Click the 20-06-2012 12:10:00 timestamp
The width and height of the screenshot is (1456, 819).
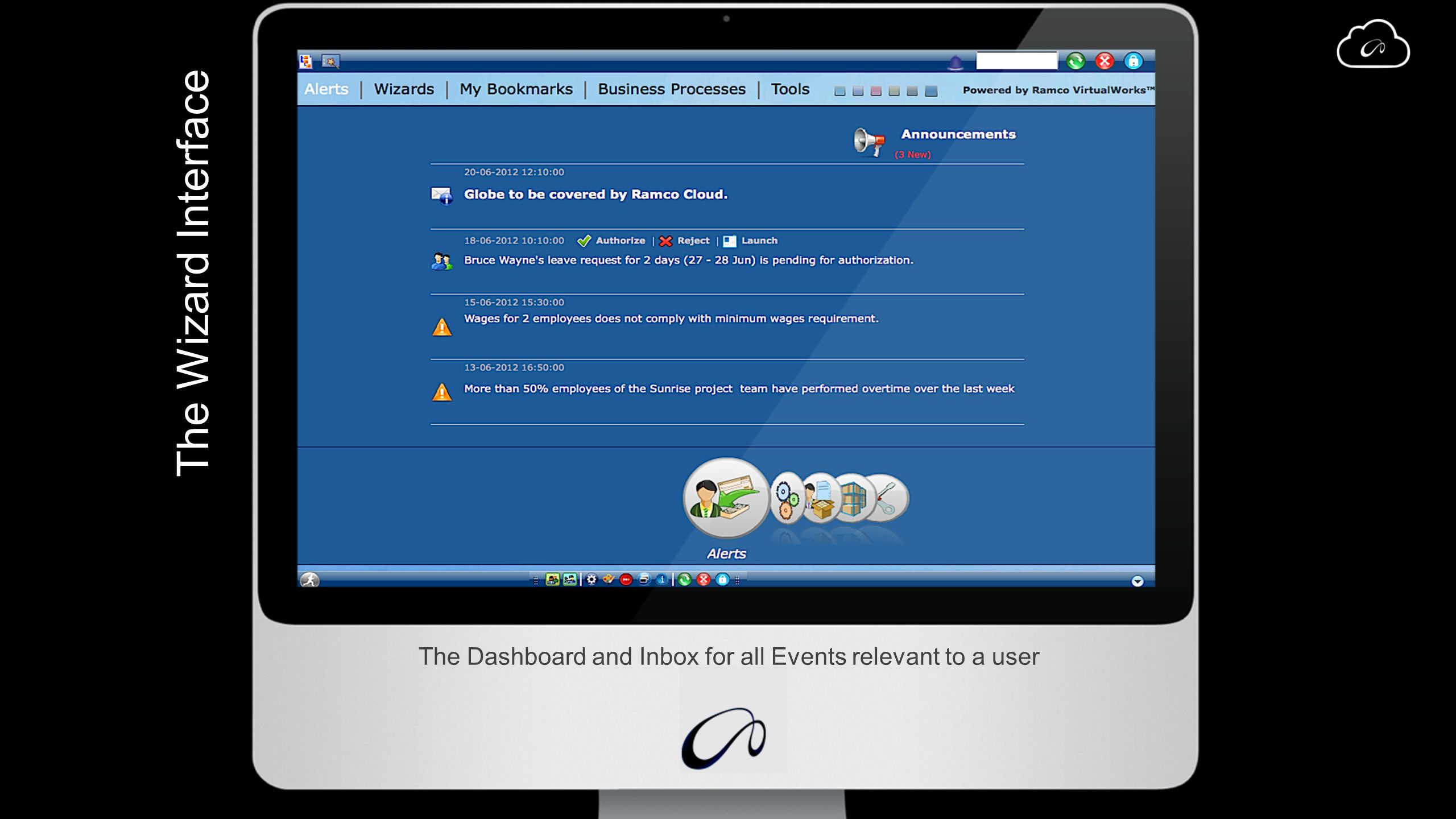514,172
